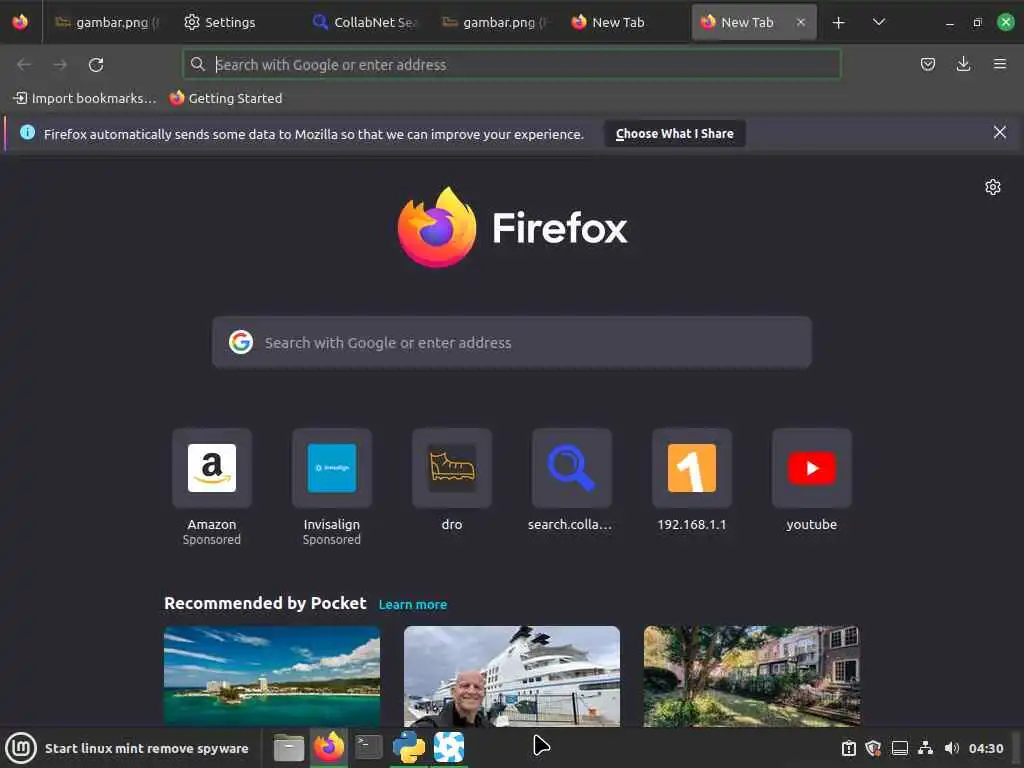
Task: Switch to the second gambar.png tab
Action: (495, 22)
